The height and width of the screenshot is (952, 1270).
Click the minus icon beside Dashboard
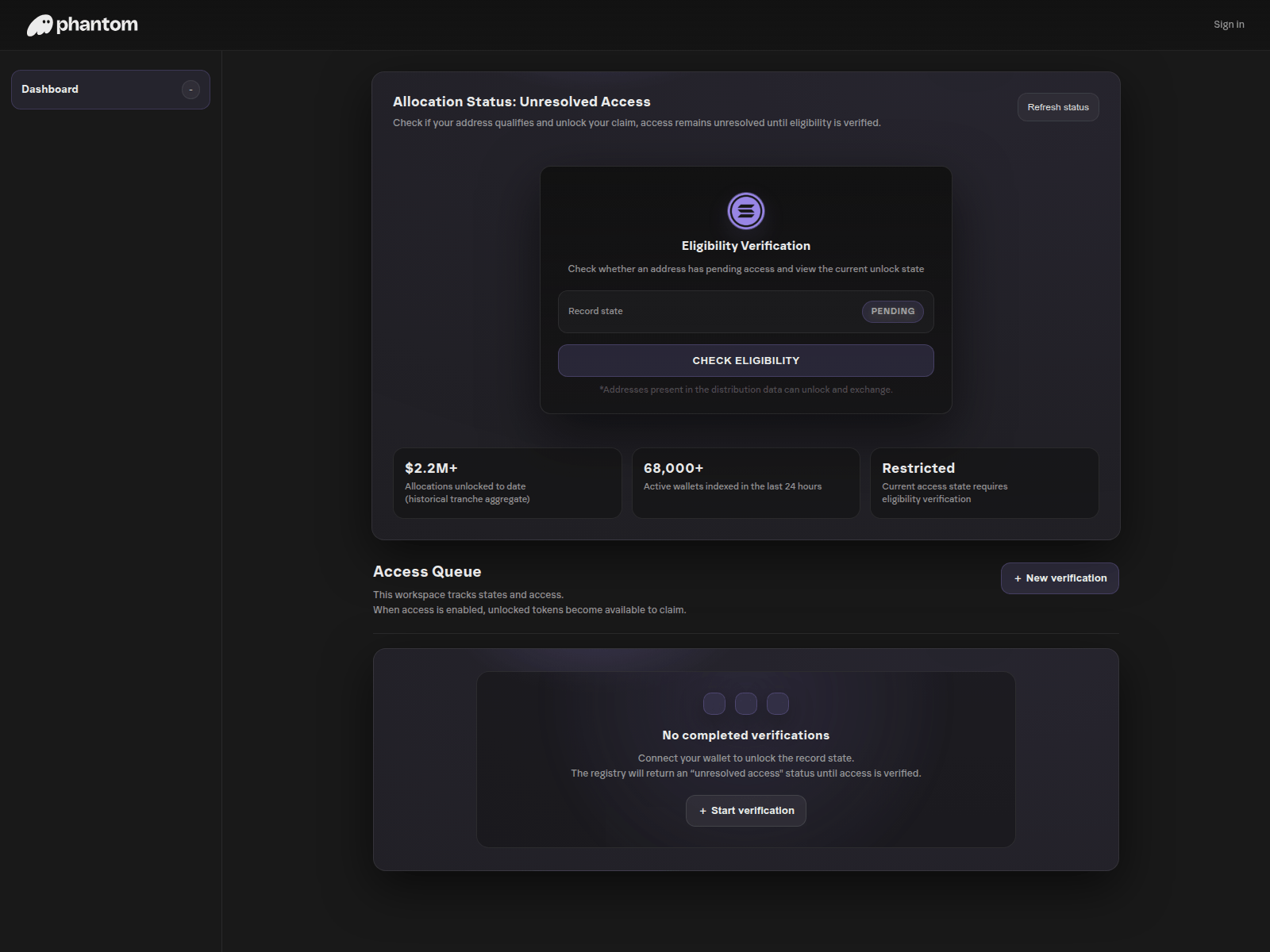click(190, 90)
